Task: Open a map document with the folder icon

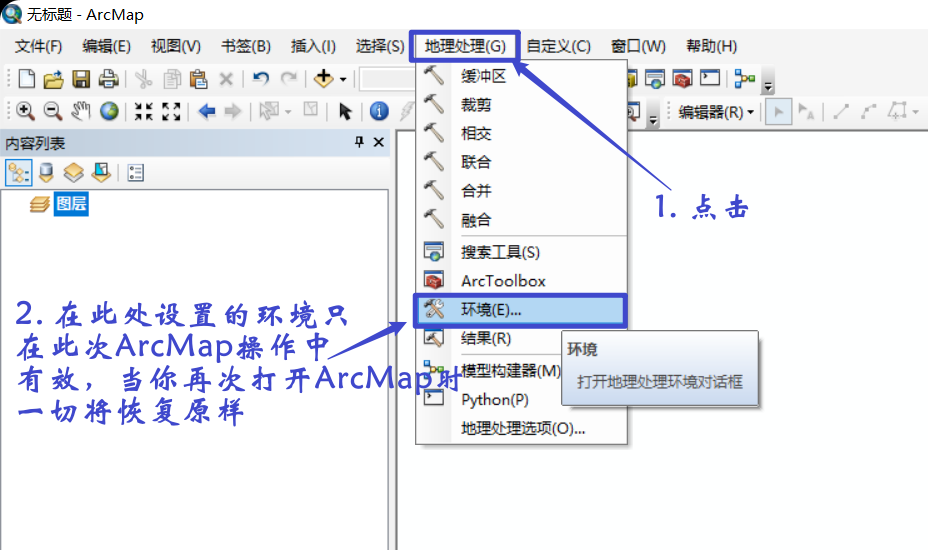Action: click(53, 79)
